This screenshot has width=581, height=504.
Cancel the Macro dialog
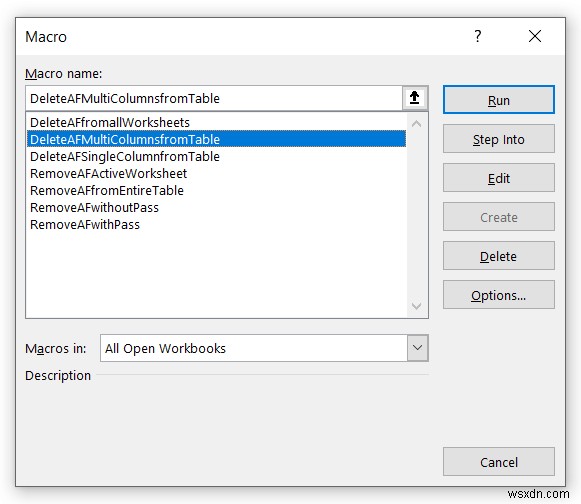[498, 462]
